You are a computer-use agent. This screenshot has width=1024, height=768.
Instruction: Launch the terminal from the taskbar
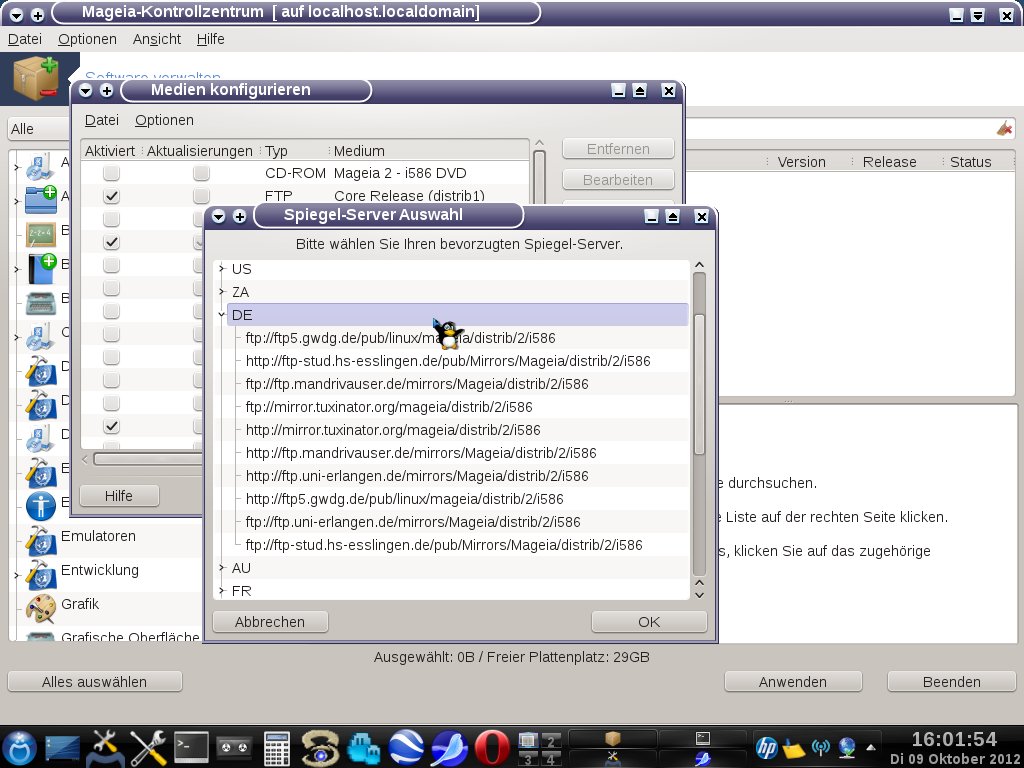click(191, 748)
